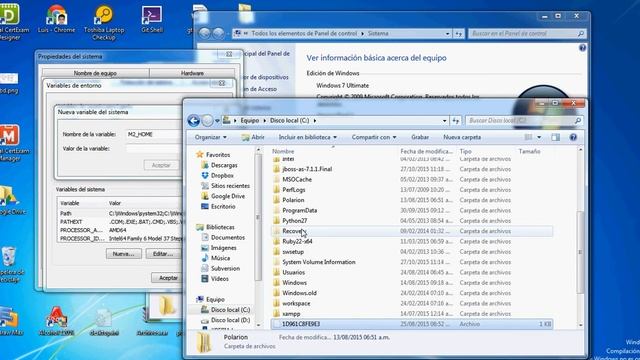This screenshot has width=640, height=360.
Task: Click the Nombre de la variable field
Action: tap(154, 134)
